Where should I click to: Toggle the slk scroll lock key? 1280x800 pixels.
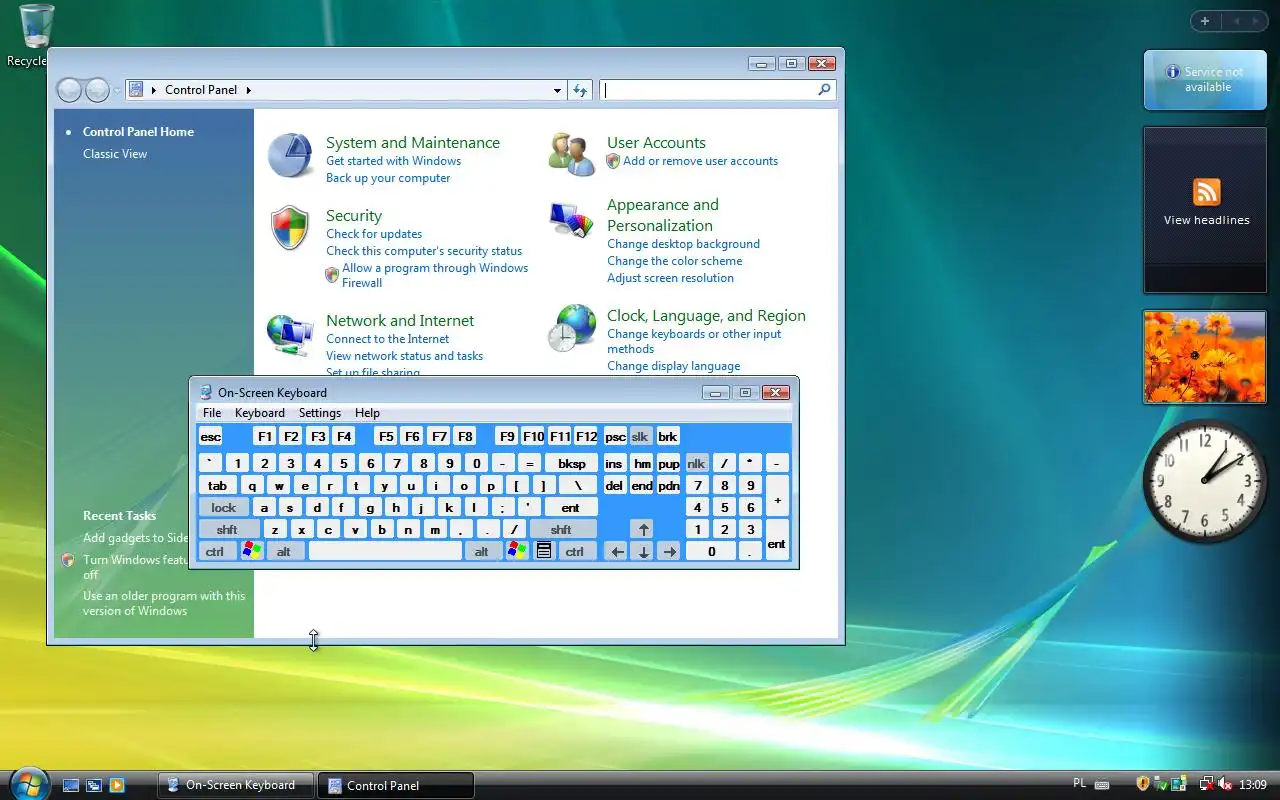(640, 436)
